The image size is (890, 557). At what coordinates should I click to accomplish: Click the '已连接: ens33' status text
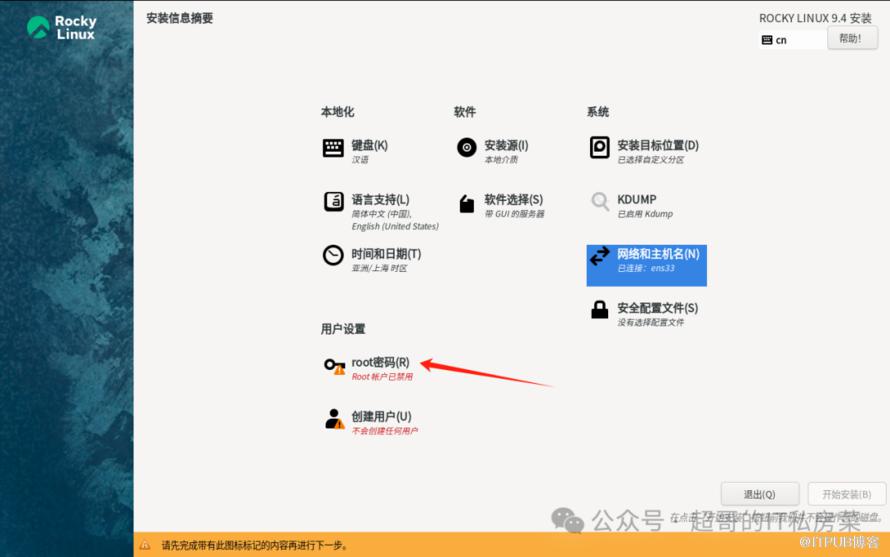(x=646, y=268)
